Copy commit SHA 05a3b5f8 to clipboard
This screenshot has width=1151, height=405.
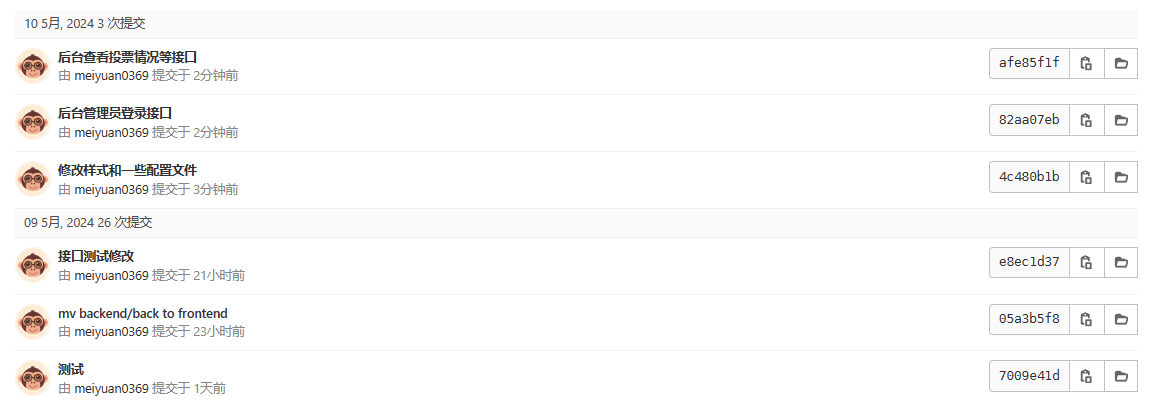pos(1086,320)
